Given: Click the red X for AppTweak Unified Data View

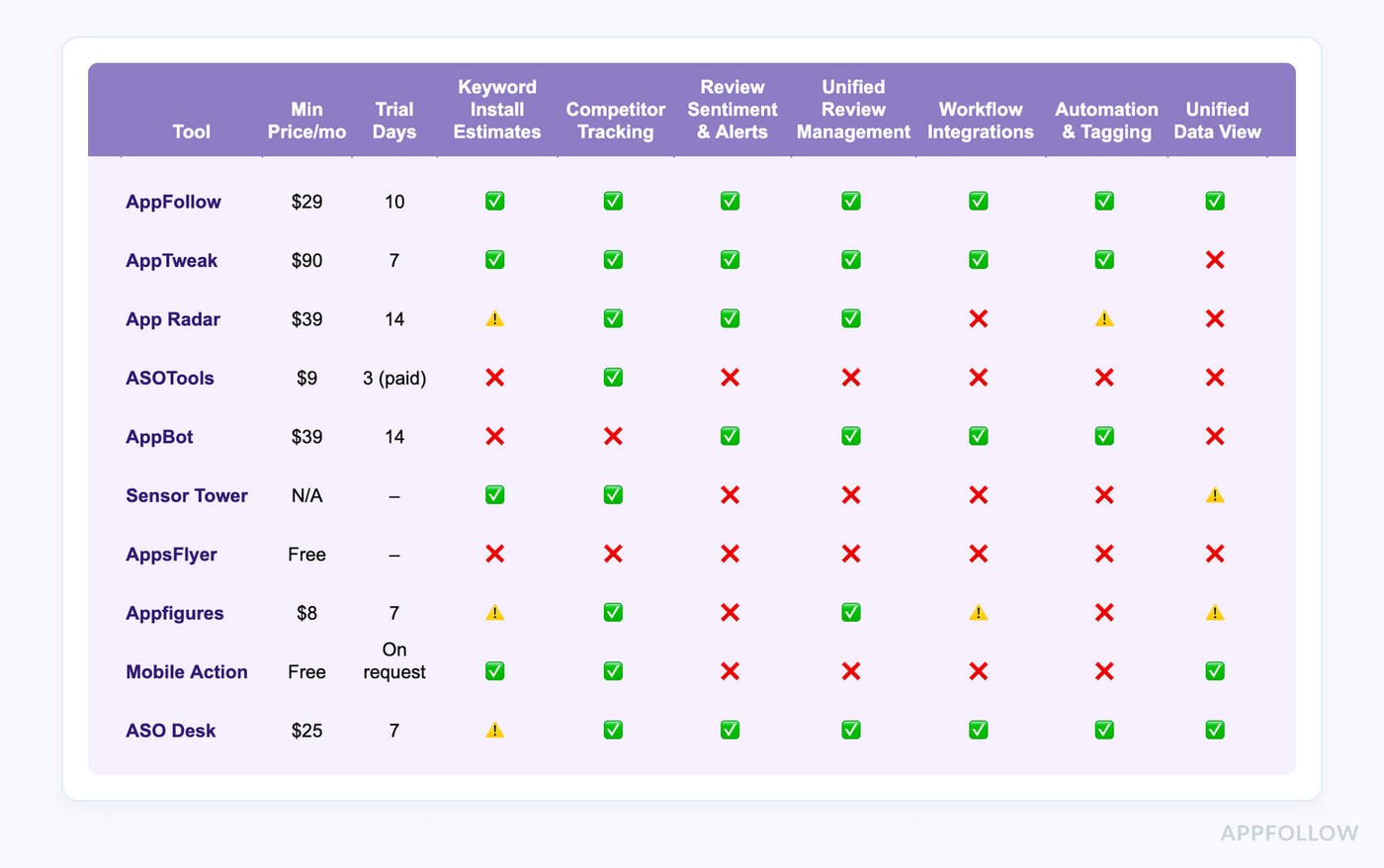Looking at the screenshot, I should (1215, 260).
